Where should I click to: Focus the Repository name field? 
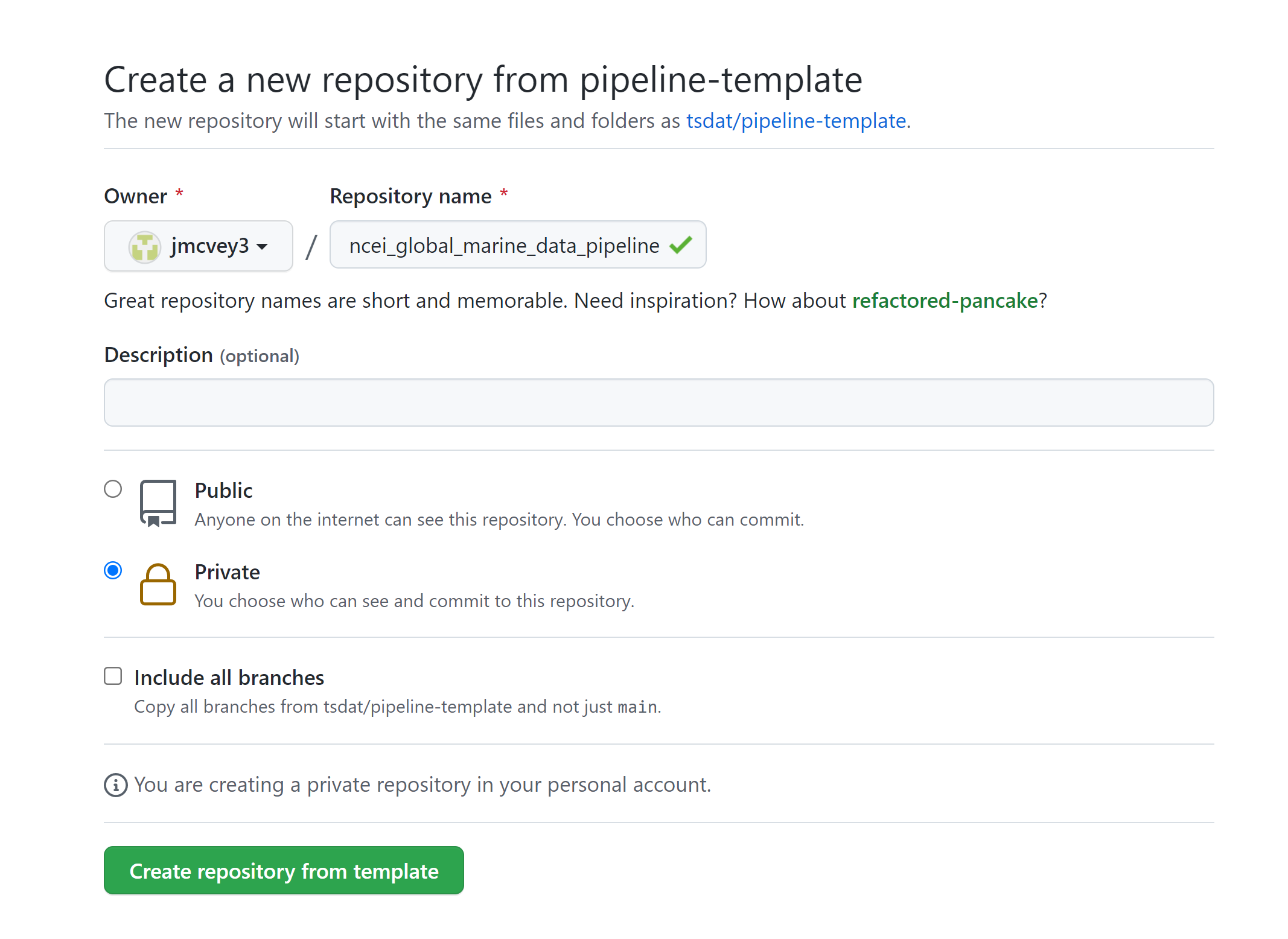coord(518,245)
